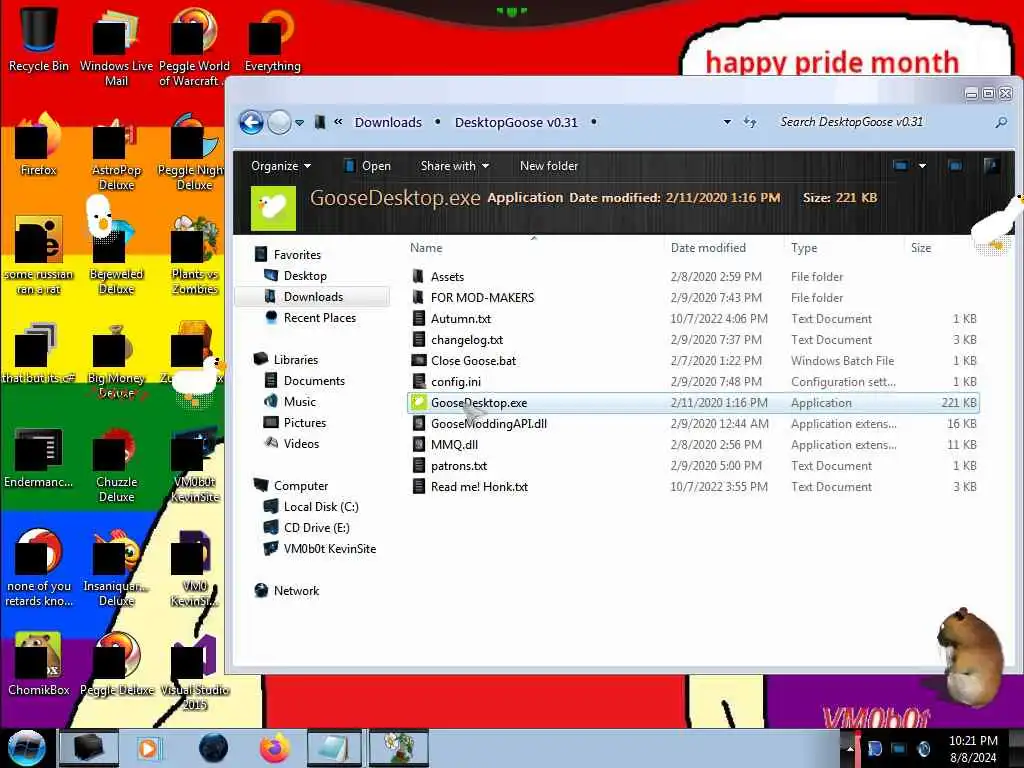Open the Music library
Viewport: 1024px width, 768px height.
tap(299, 402)
